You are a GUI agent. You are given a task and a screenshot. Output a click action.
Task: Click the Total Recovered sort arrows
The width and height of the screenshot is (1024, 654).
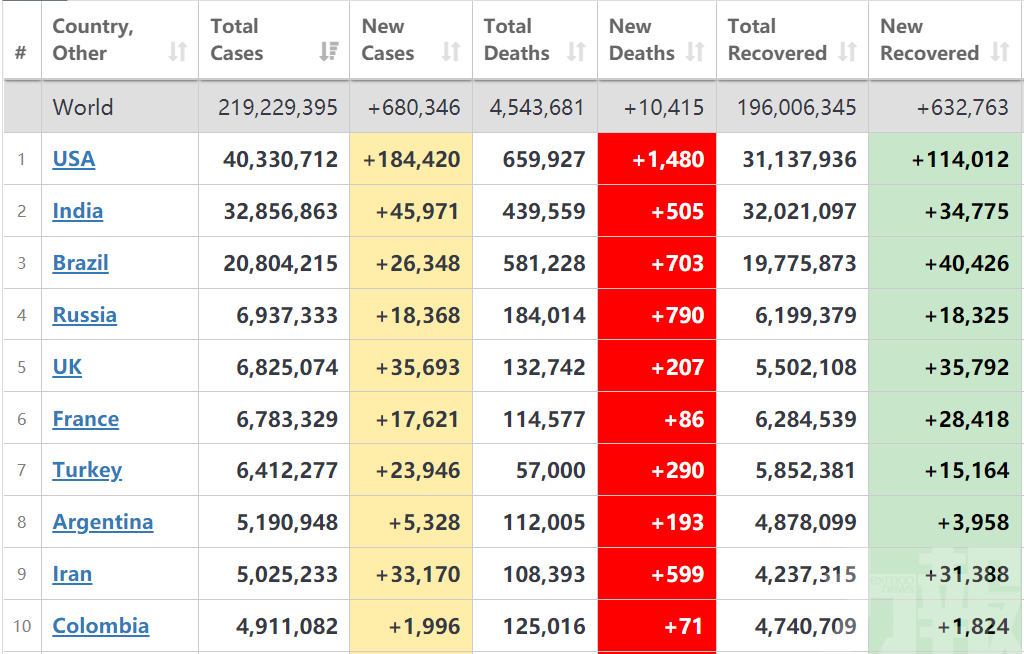click(x=847, y=52)
